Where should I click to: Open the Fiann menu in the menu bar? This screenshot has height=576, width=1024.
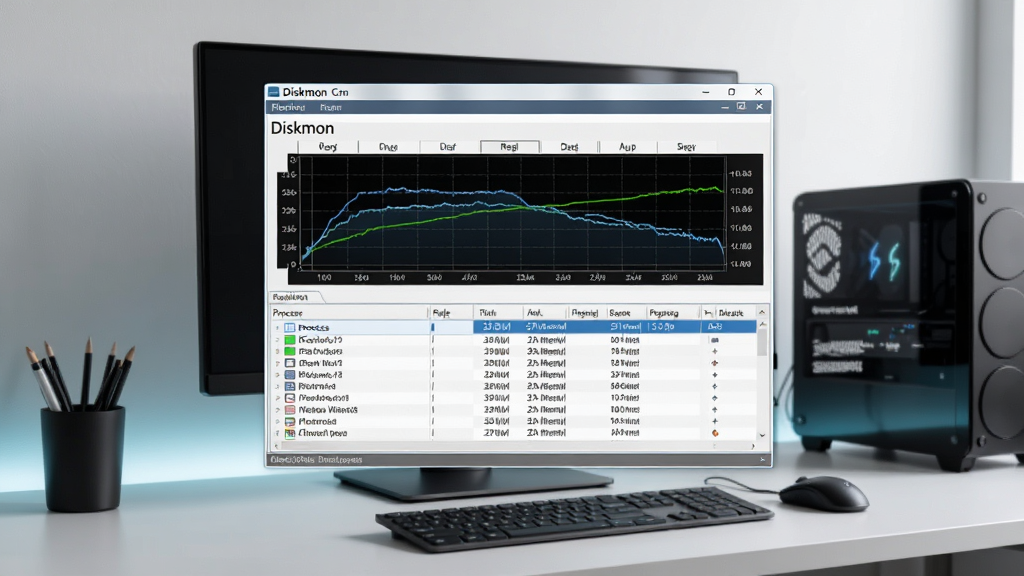point(330,107)
